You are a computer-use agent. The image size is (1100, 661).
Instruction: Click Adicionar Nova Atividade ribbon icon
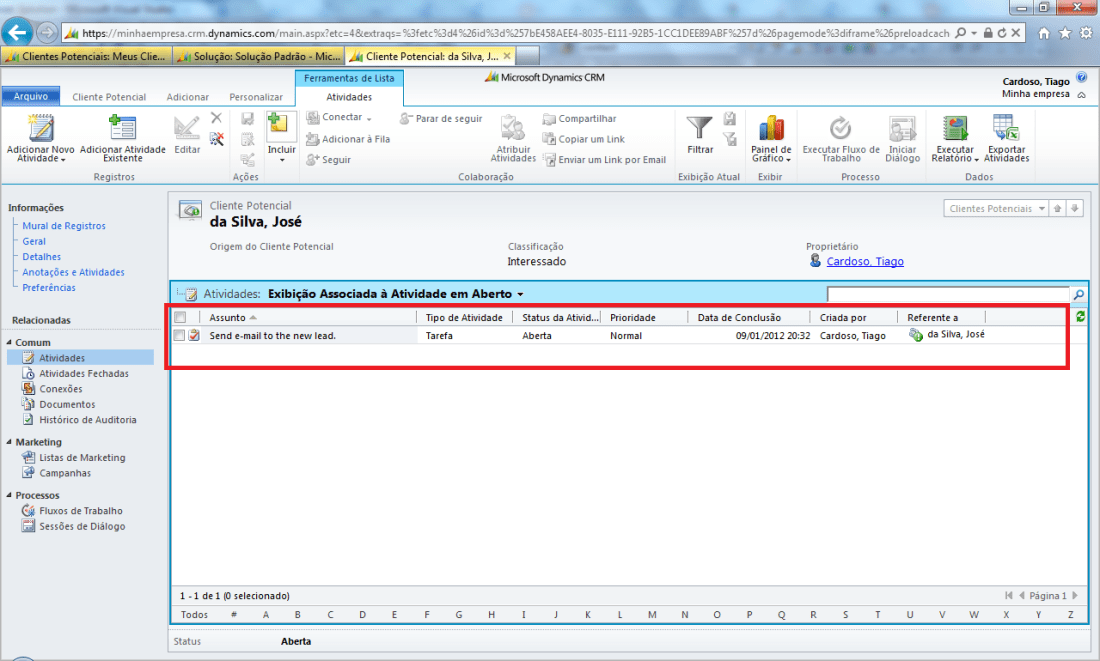40,128
